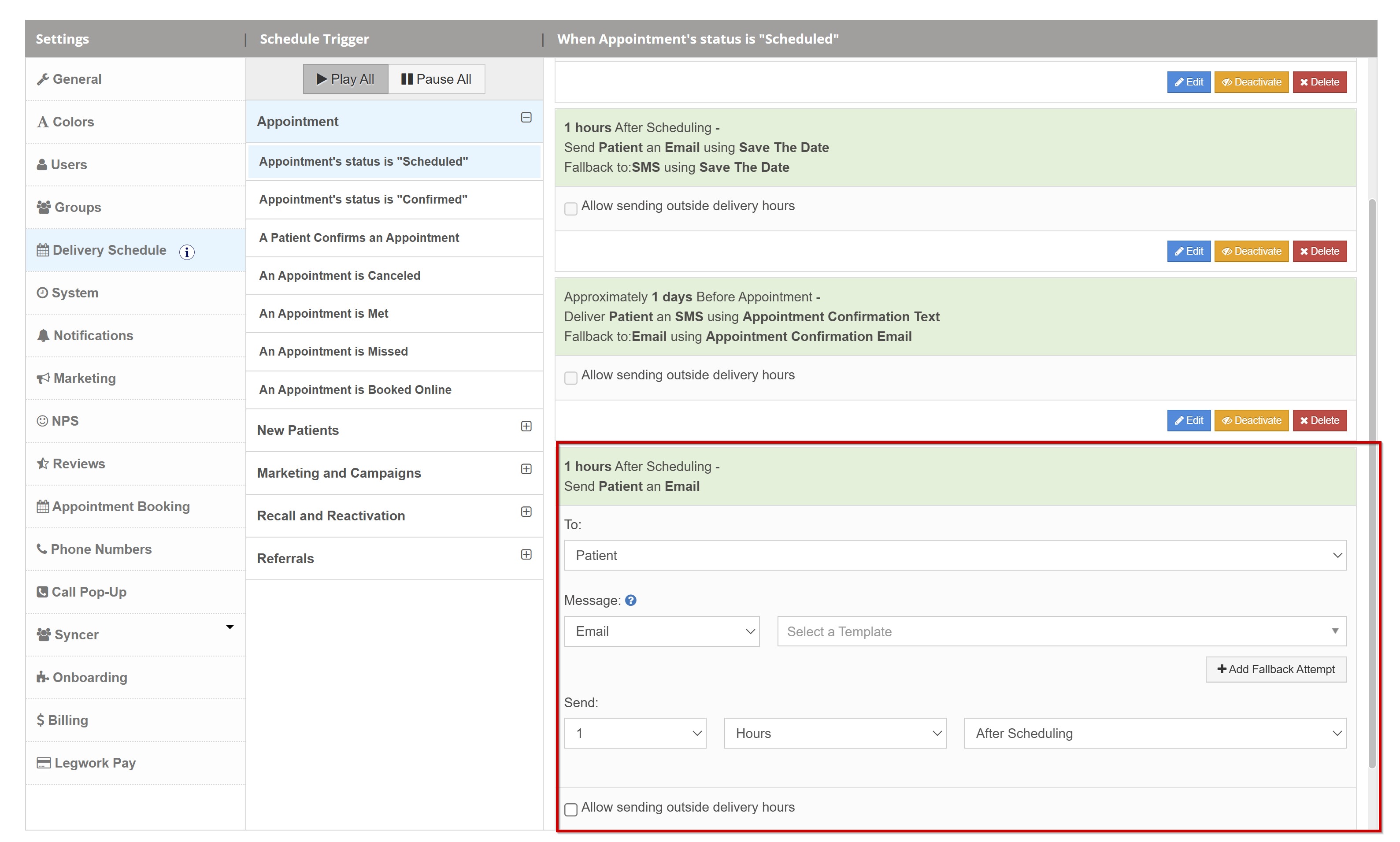Screen dimensions: 1400x842
Task: Collapse the Appointment trigger group
Action: pyautogui.click(x=526, y=118)
